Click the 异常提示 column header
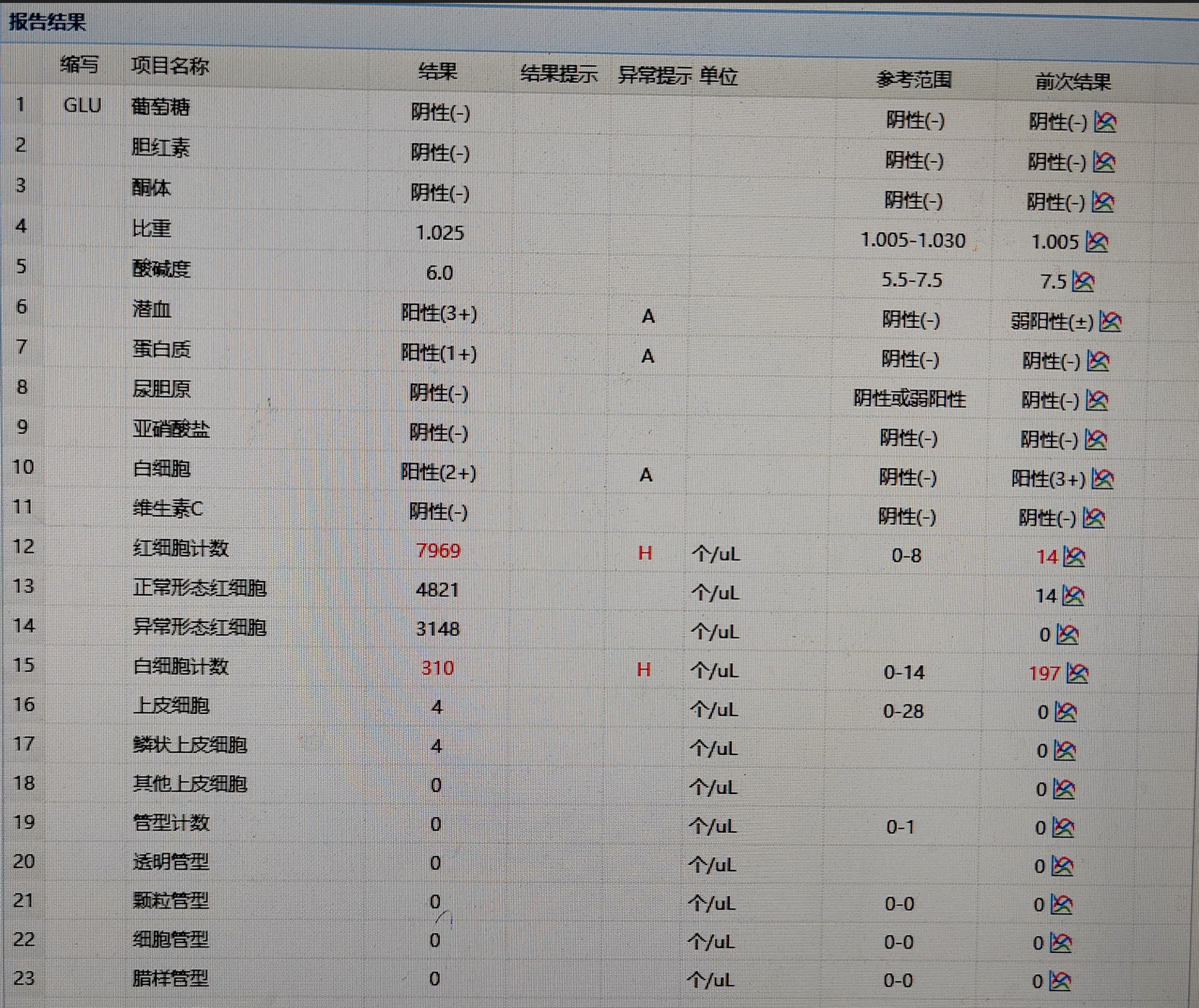The width and height of the screenshot is (1199, 1008). 655,75
